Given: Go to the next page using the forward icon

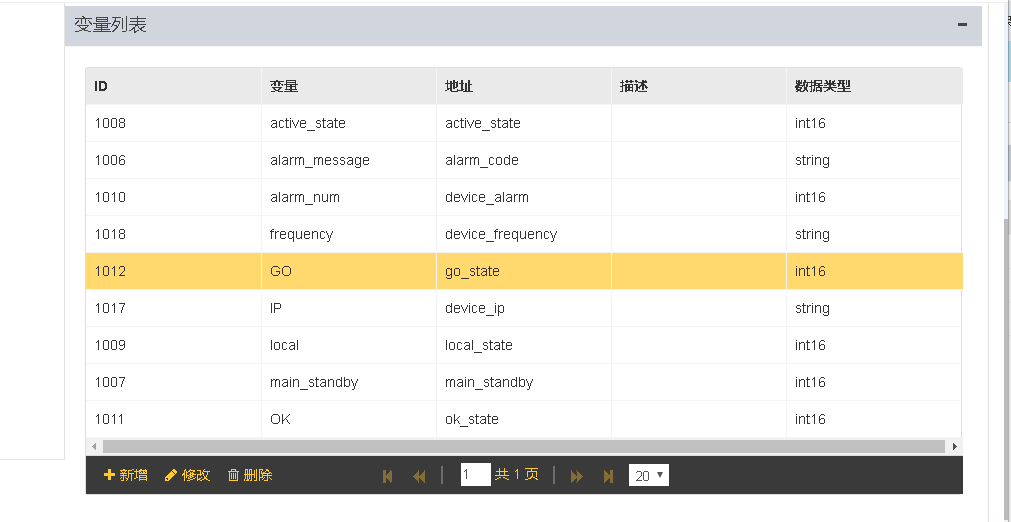Looking at the screenshot, I should [x=576, y=476].
